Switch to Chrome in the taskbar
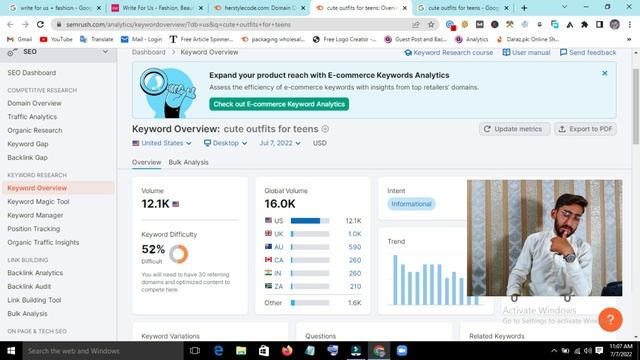Viewport: 640px width, 360px height. coord(379,351)
